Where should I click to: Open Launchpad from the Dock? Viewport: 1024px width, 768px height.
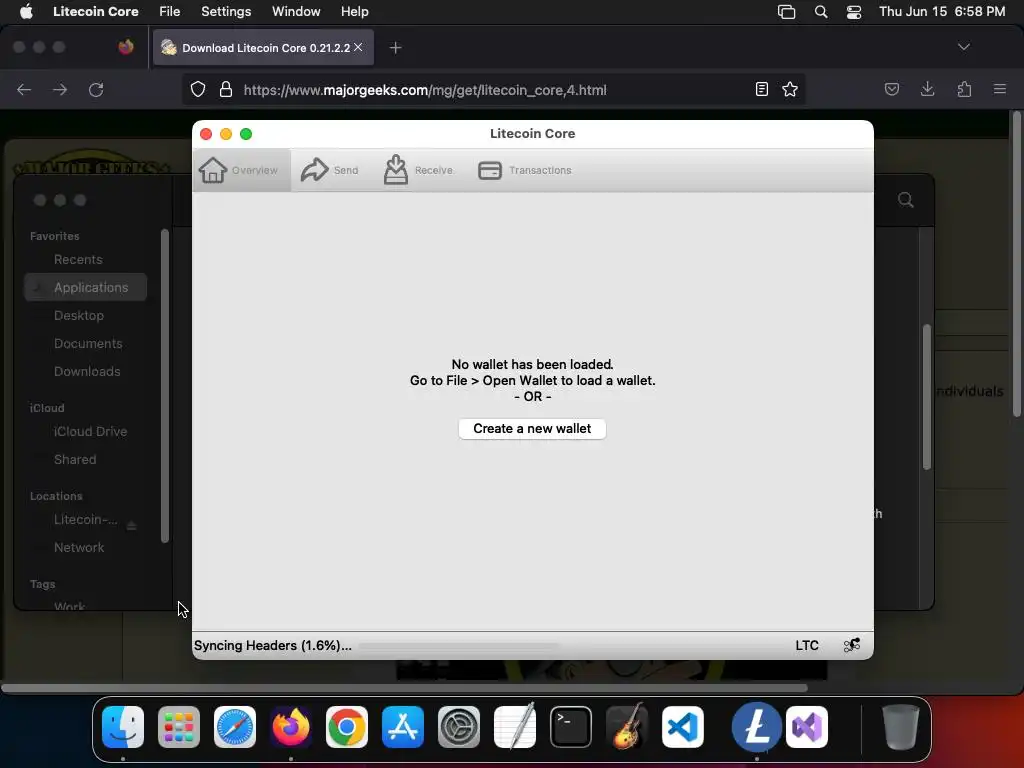click(179, 727)
